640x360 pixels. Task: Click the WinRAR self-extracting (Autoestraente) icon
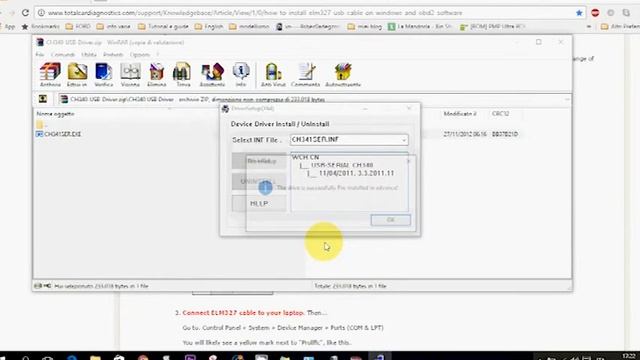343,74
